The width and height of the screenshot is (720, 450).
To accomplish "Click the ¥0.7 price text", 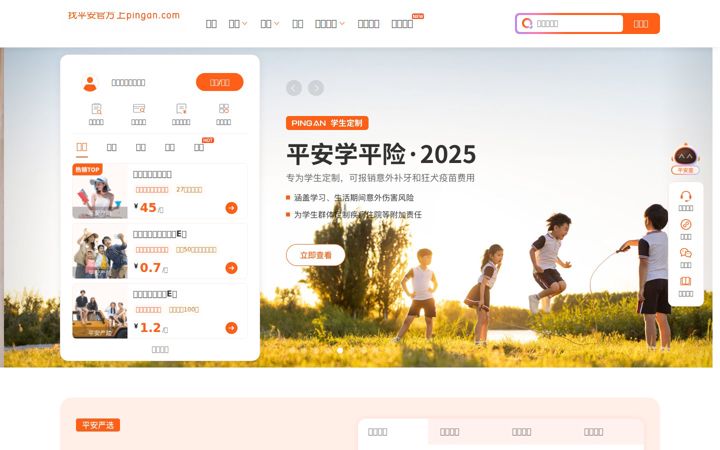I will pos(151,268).
